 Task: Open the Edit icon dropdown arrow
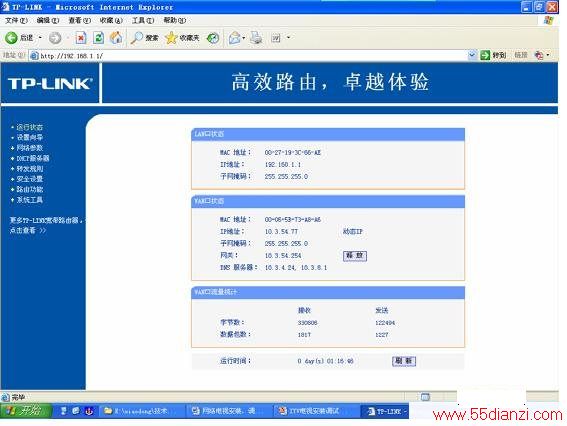point(289,37)
